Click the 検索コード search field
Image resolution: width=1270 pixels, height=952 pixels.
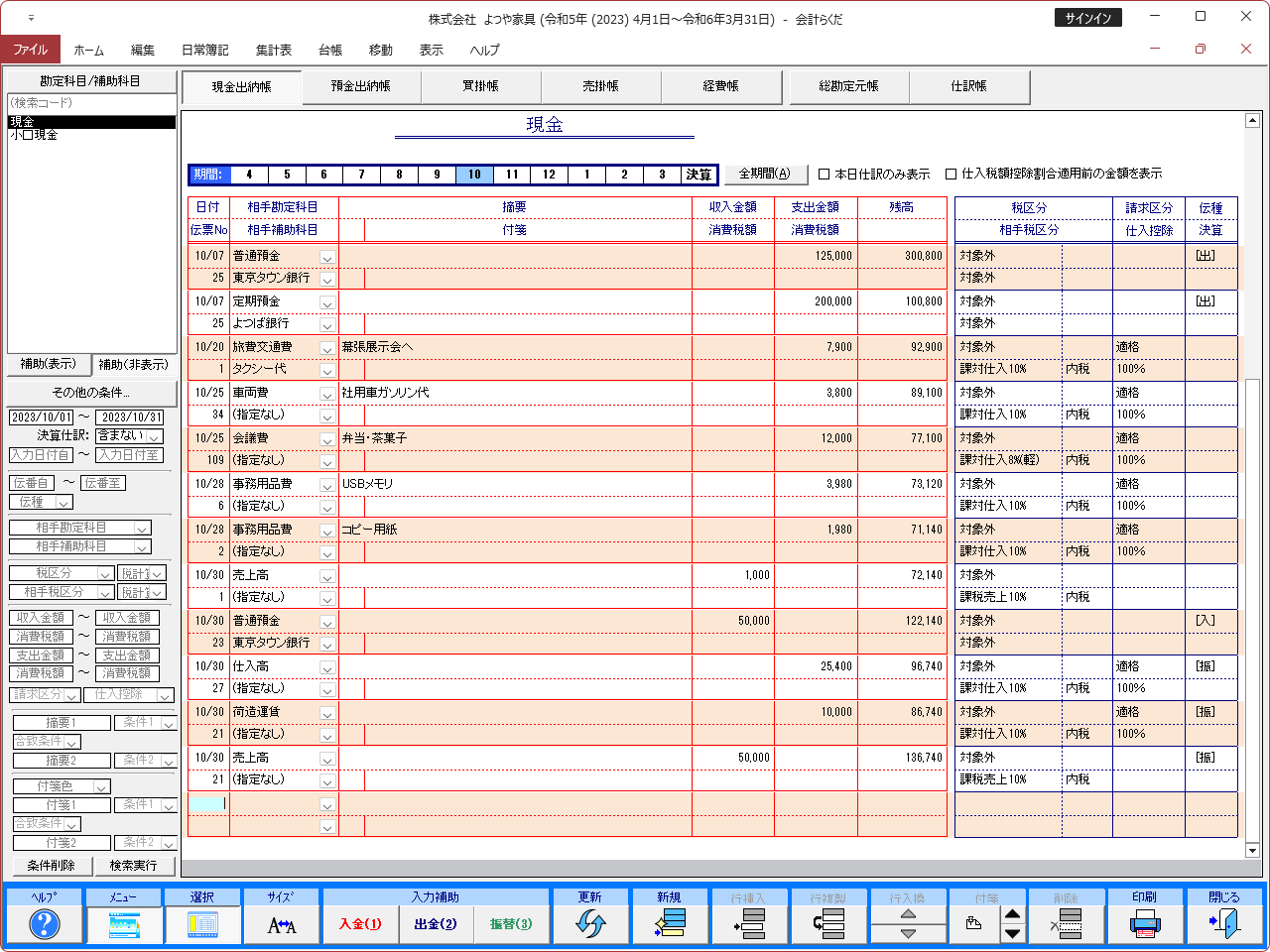pyautogui.click(x=91, y=103)
